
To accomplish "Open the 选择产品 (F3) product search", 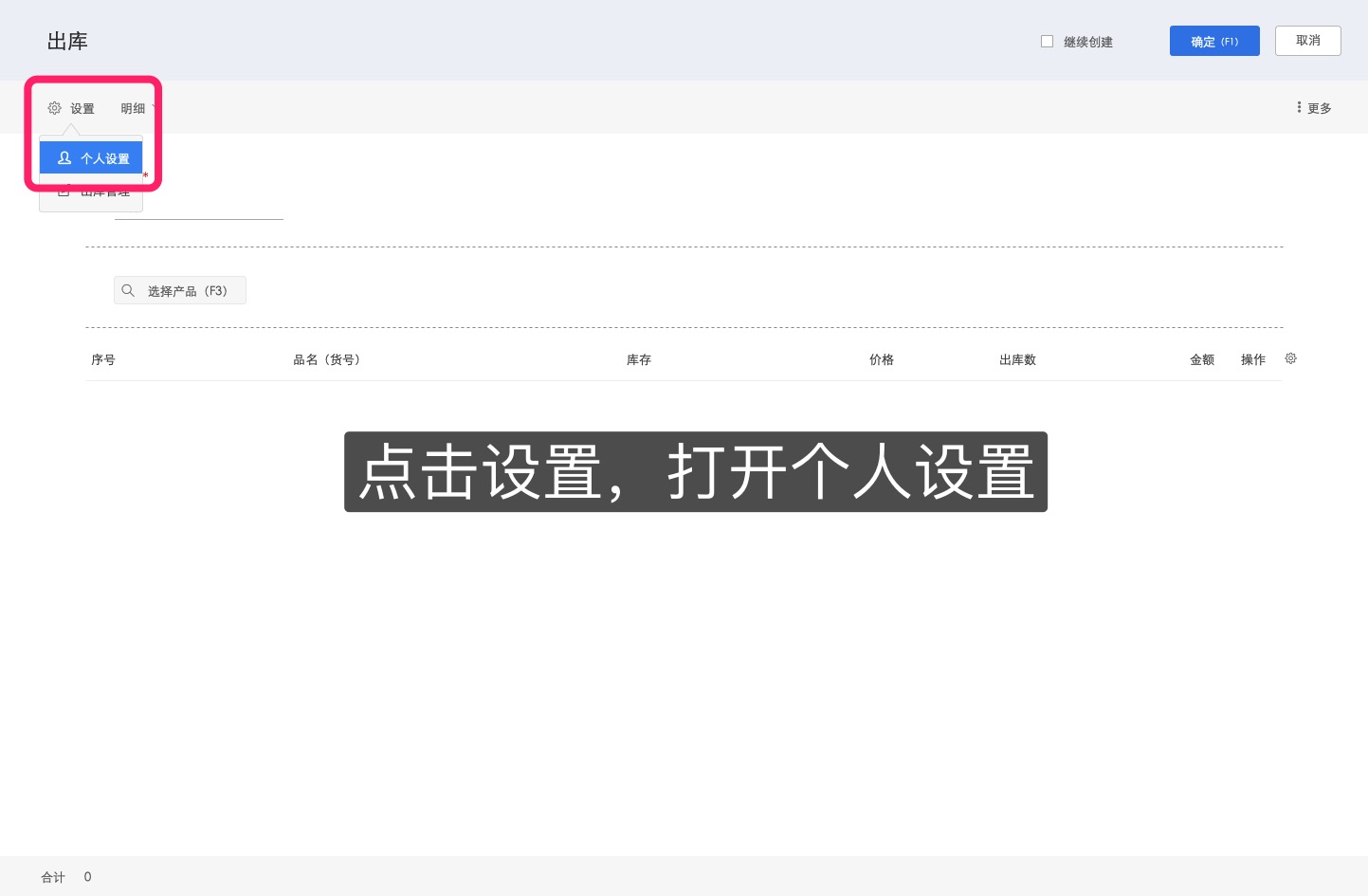I will click(180, 290).
